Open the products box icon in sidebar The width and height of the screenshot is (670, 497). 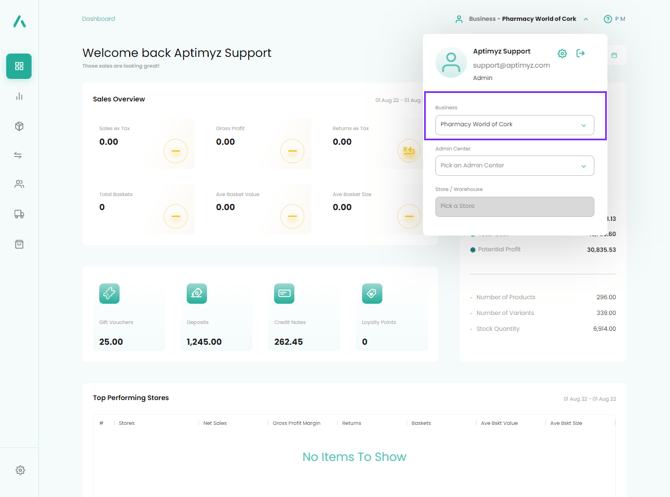pyautogui.click(x=19, y=126)
